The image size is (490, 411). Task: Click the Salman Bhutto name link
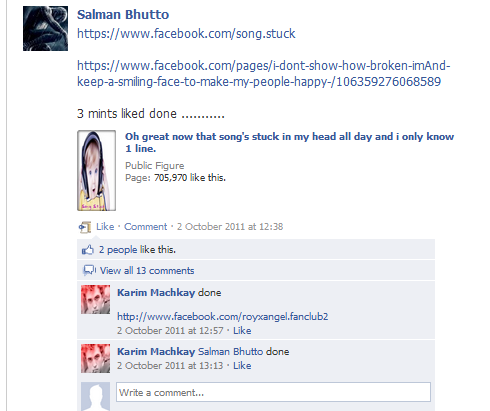[x=123, y=15]
